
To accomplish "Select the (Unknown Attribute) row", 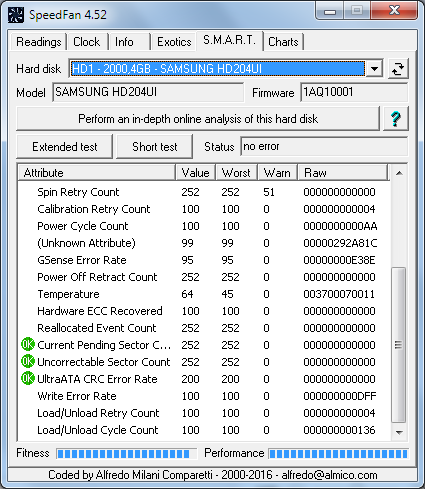I will (204, 243).
